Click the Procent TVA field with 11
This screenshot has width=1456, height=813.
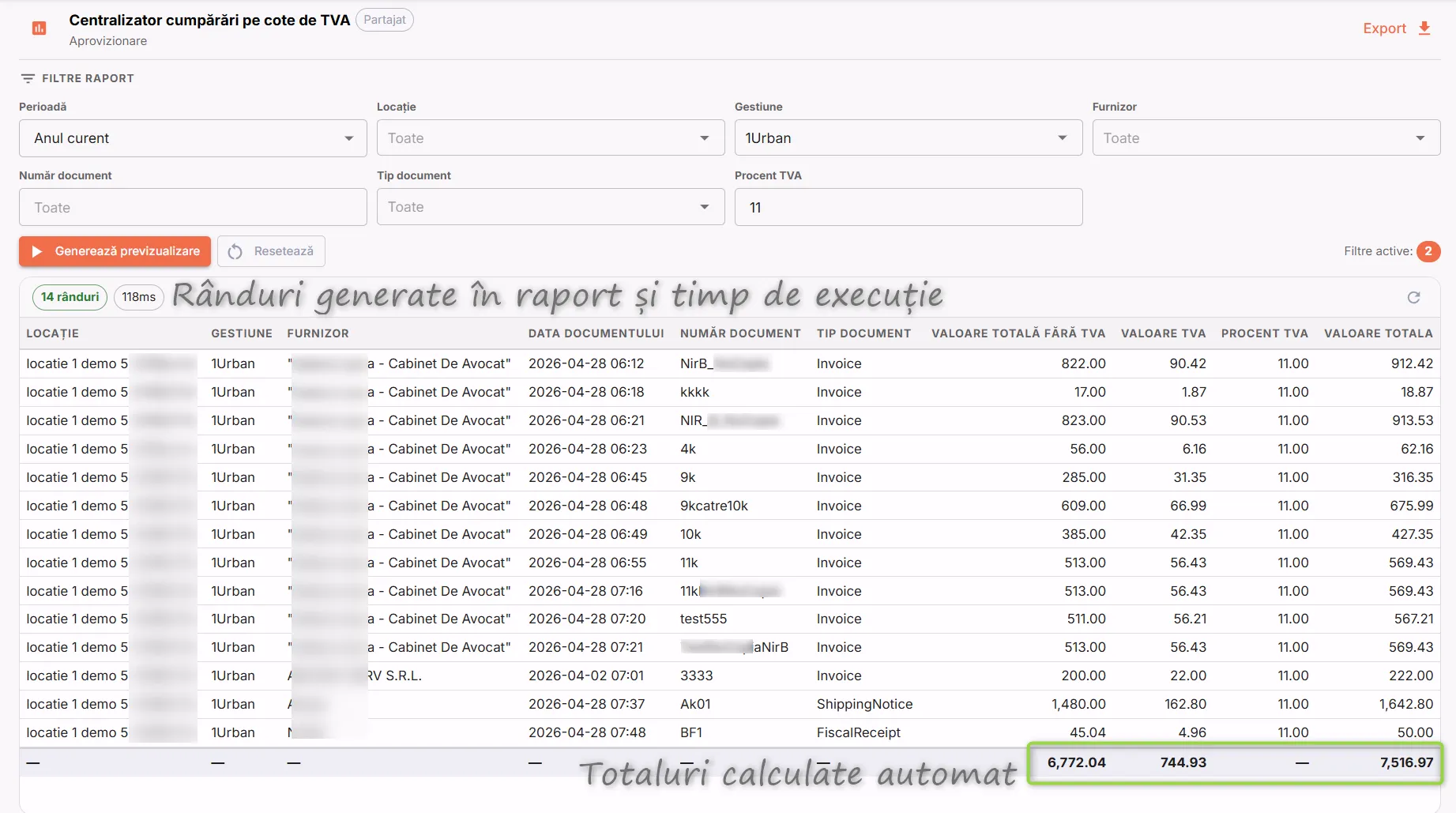click(909, 207)
